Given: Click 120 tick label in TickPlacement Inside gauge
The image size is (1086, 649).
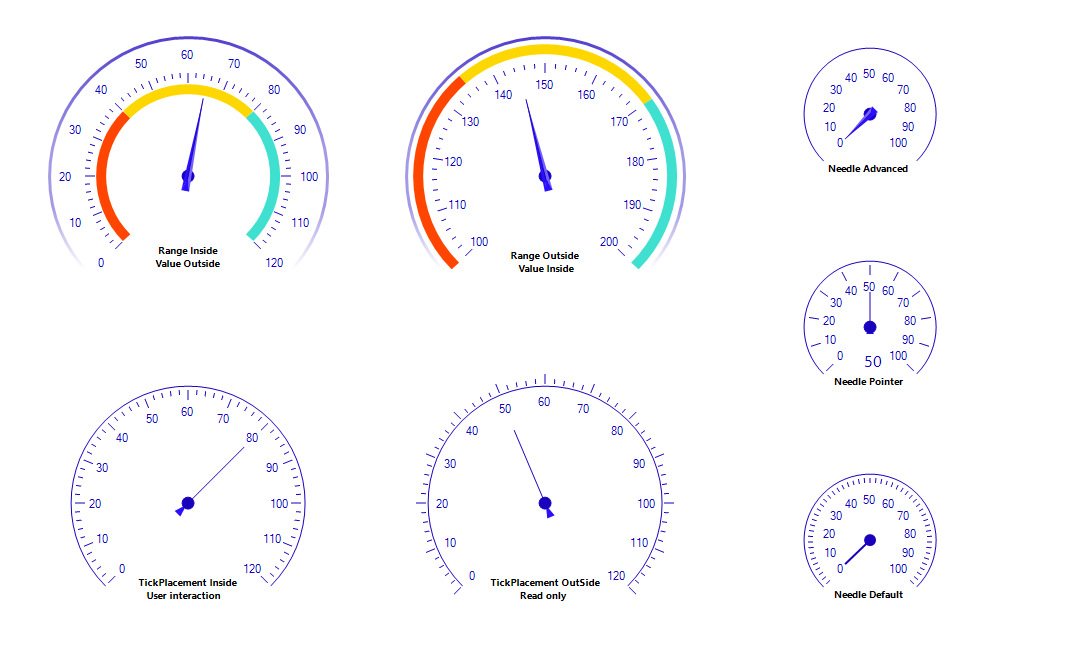Looking at the screenshot, I should click(x=252, y=569).
